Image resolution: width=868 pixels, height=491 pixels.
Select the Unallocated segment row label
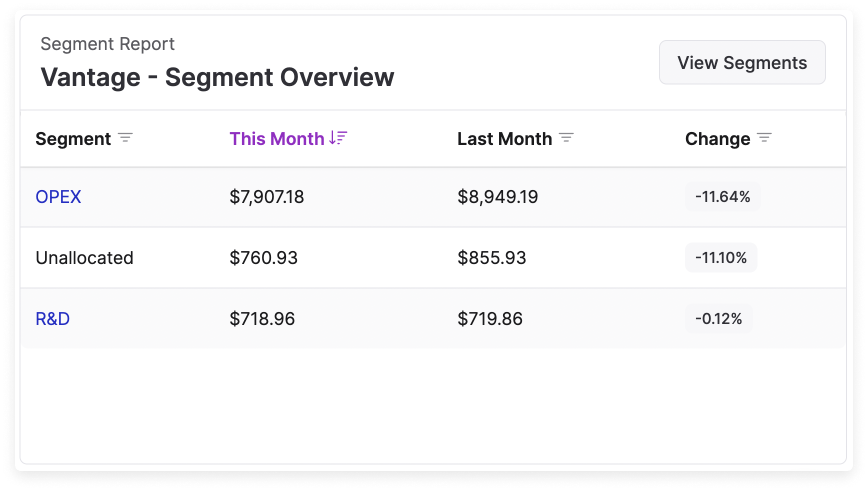(x=84, y=258)
